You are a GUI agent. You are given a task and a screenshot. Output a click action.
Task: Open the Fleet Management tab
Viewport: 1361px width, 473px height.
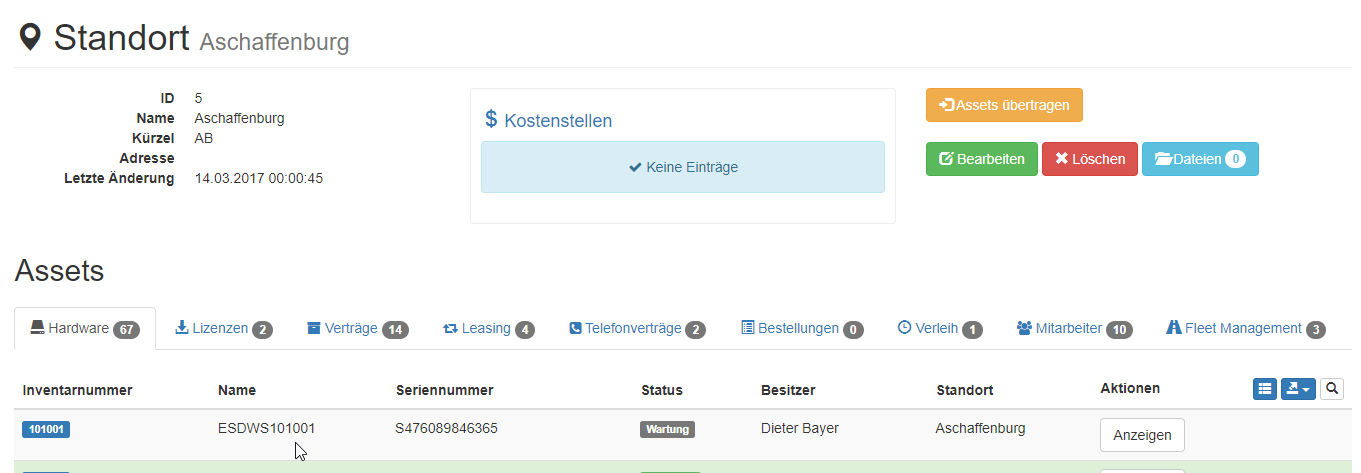[1245, 329]
